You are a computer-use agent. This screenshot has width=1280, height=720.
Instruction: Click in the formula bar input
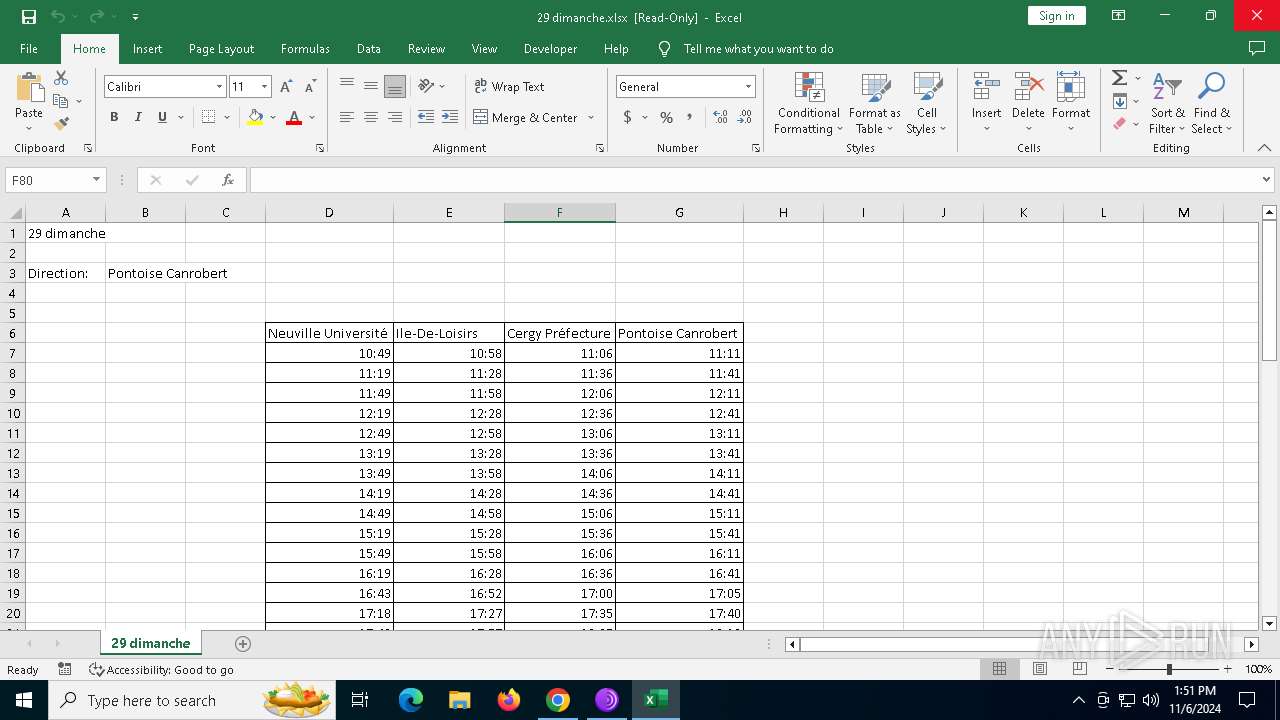[755, 180]
